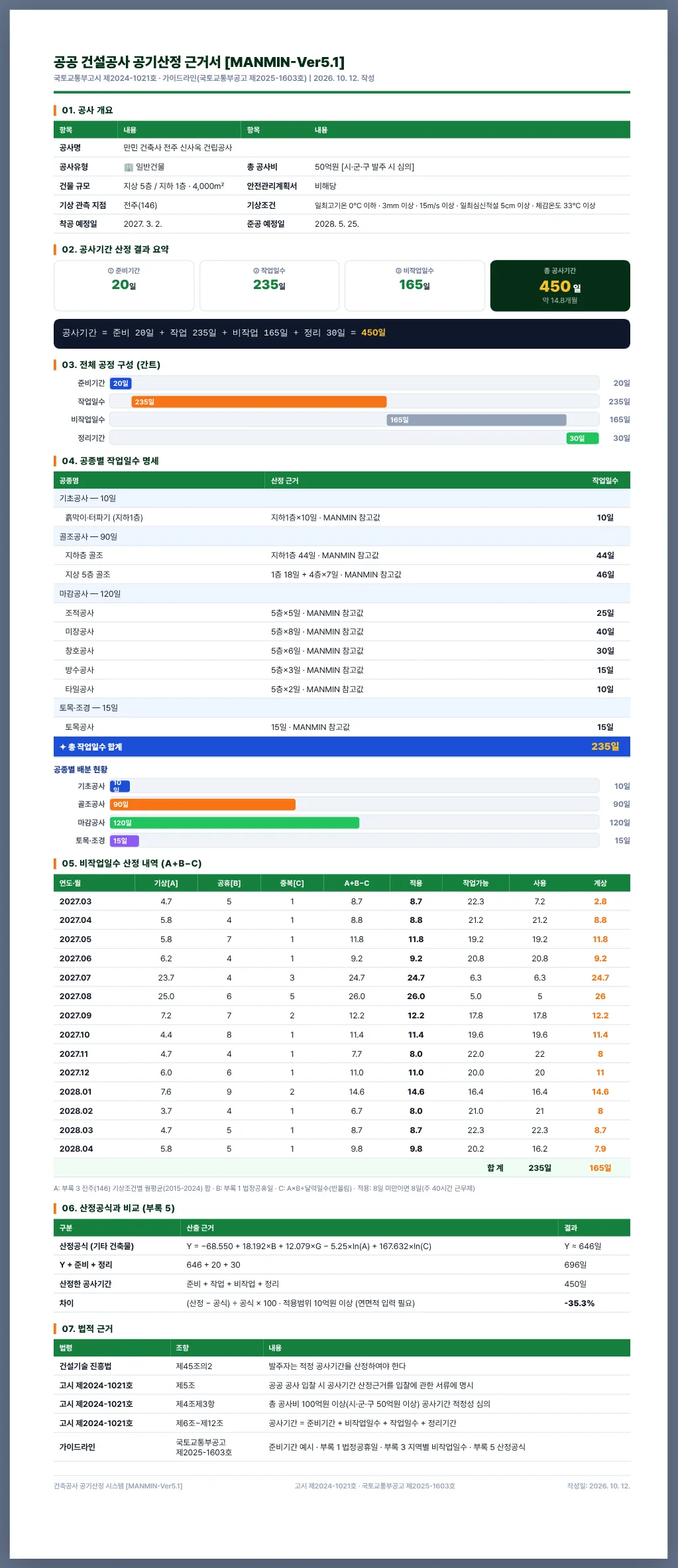Click the 2028.04 month row label

(x=76, y=1149)
